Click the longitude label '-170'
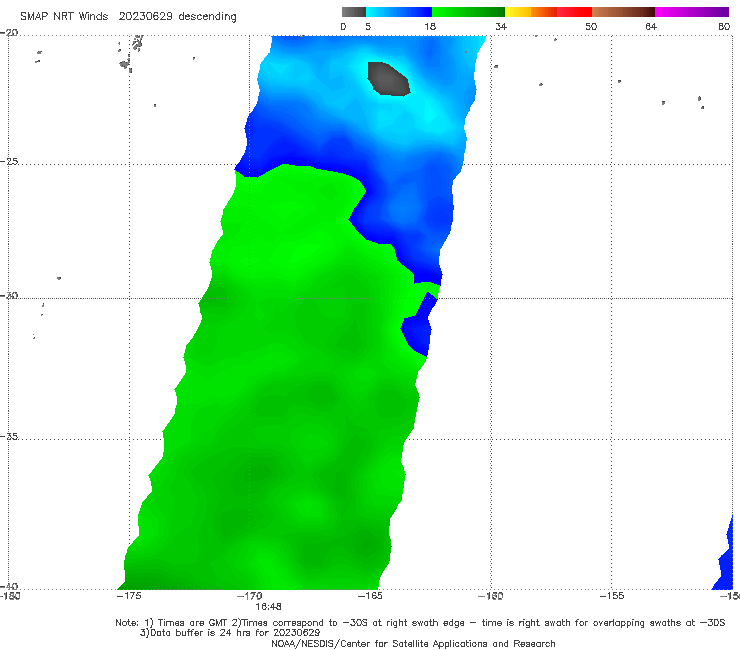740x650 pixels. click(250, 596)
